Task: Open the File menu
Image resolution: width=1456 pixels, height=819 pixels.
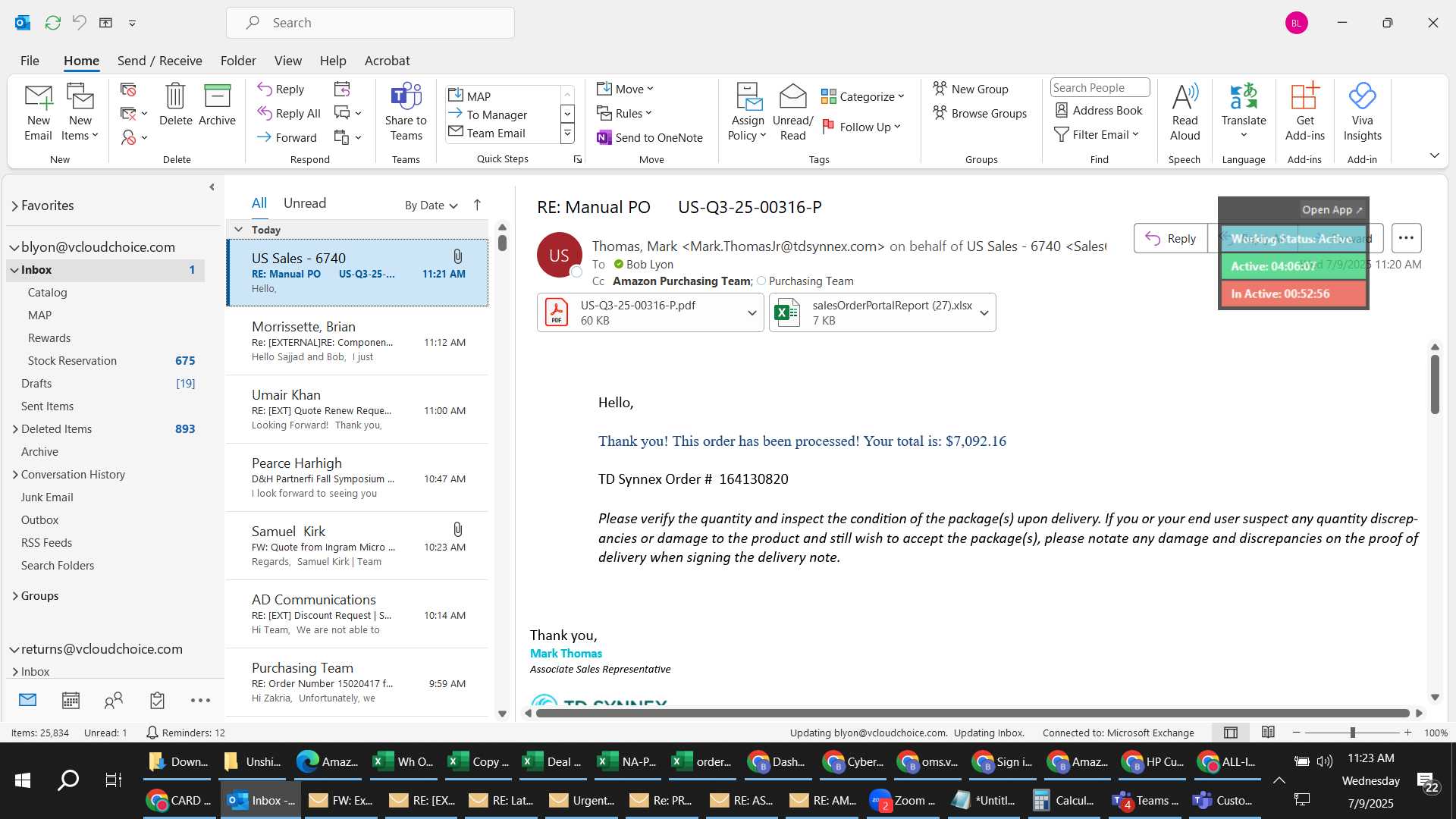Action: pos(30,61)
